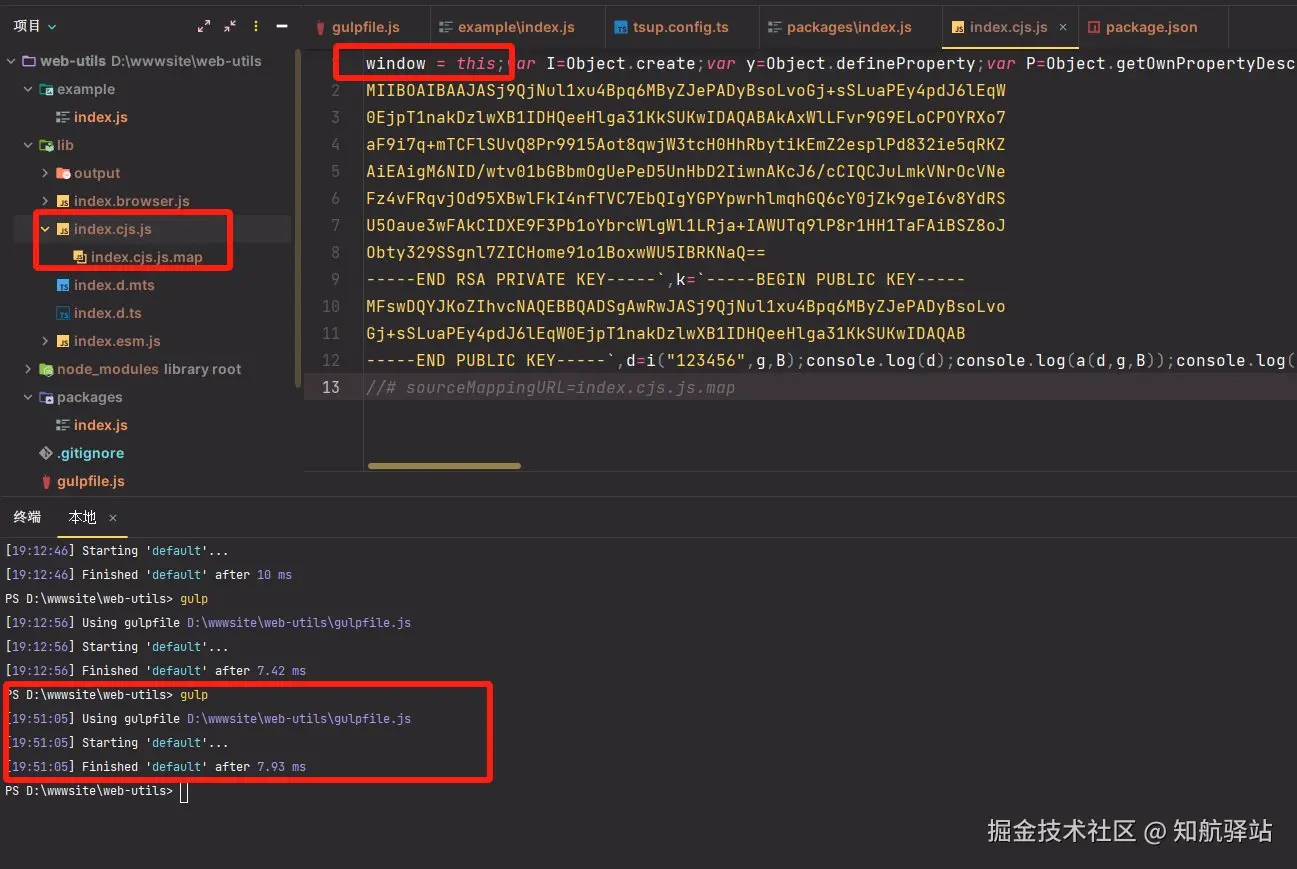The height and width of the screenshot is (869, 1297).
Task: Click the JS icon beside index.esm.js
Action: point(63,341)
